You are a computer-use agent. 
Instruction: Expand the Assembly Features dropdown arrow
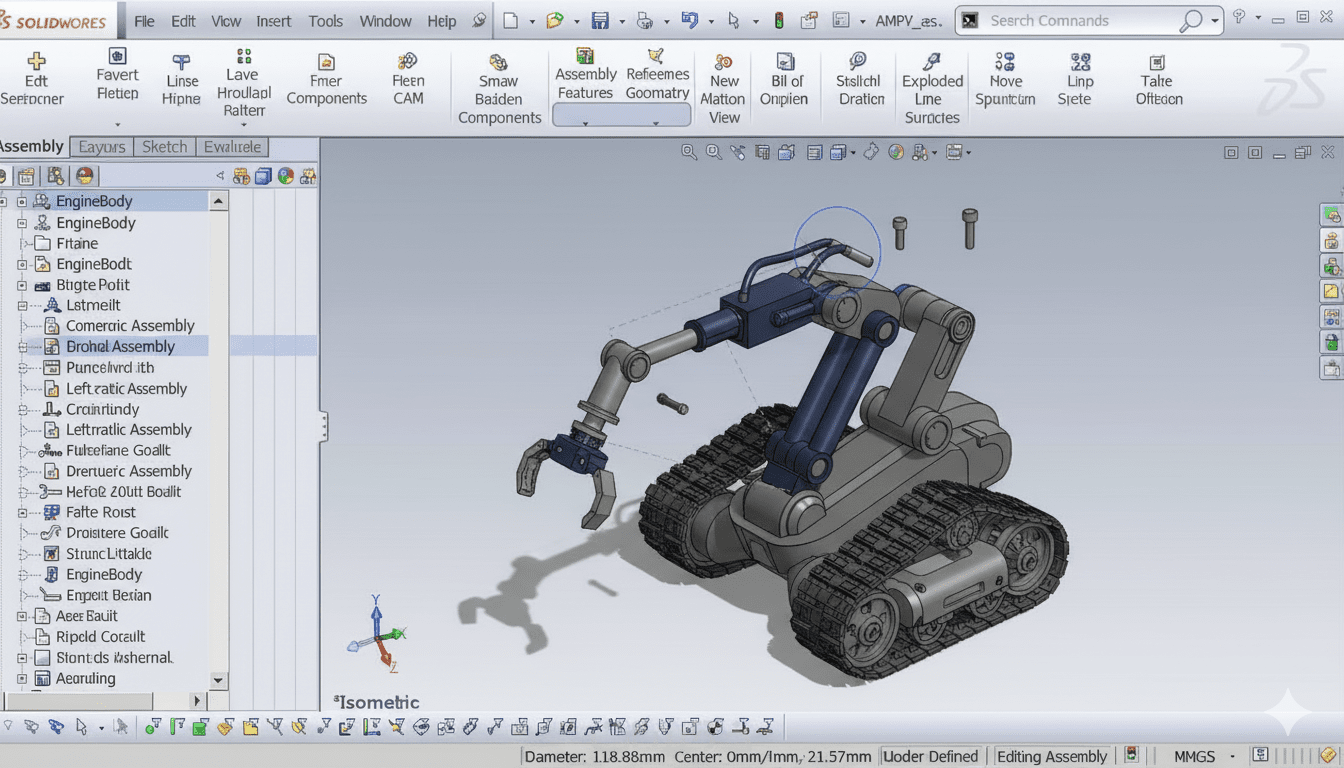tap(585, 122)
